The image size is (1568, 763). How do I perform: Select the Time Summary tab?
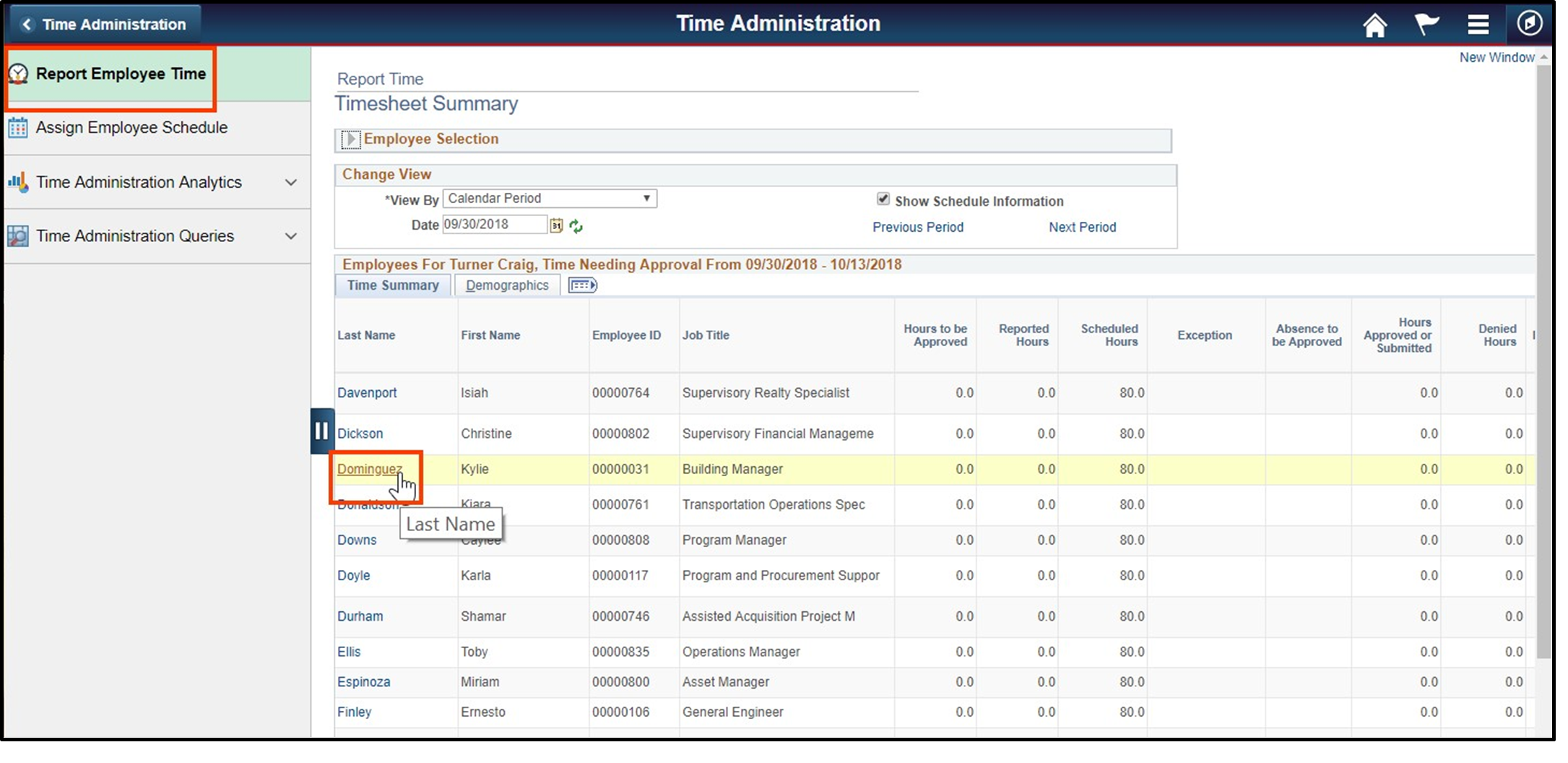click(x=392, y=285)
